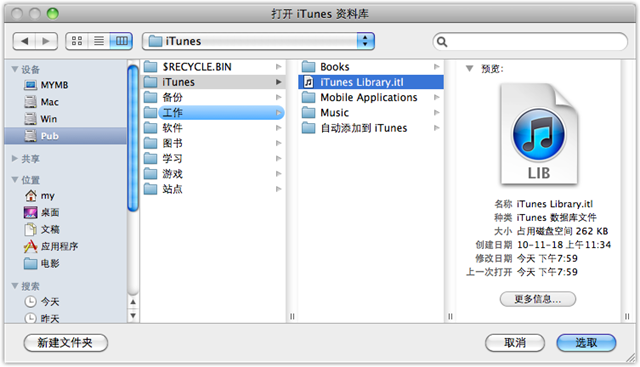Viewport: 640px width, 367px height.
Task: Click the preview column resize handle
Action: click(627, 316)
